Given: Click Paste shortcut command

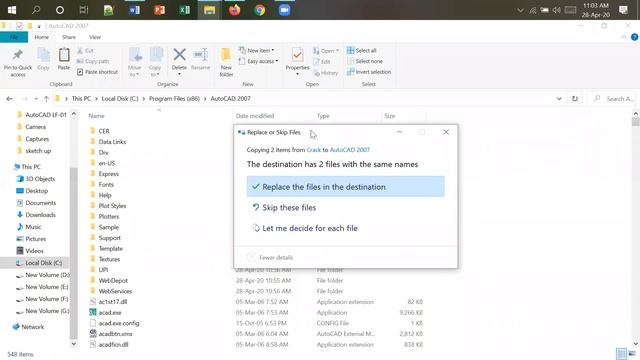Looking at the screenshot, I should (x=97, y=72).
